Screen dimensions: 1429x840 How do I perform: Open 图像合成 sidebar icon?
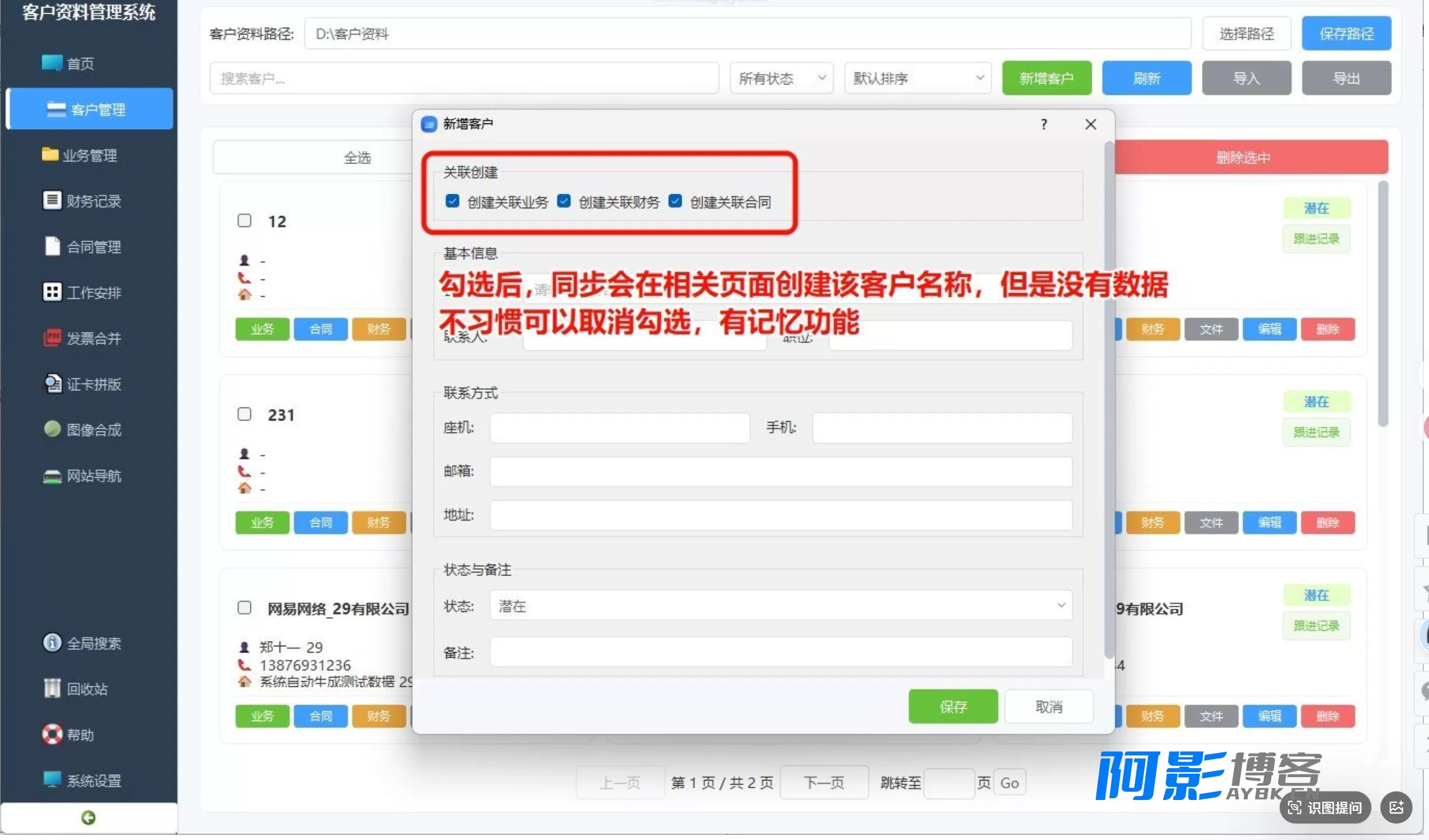[x=52, y=429]
